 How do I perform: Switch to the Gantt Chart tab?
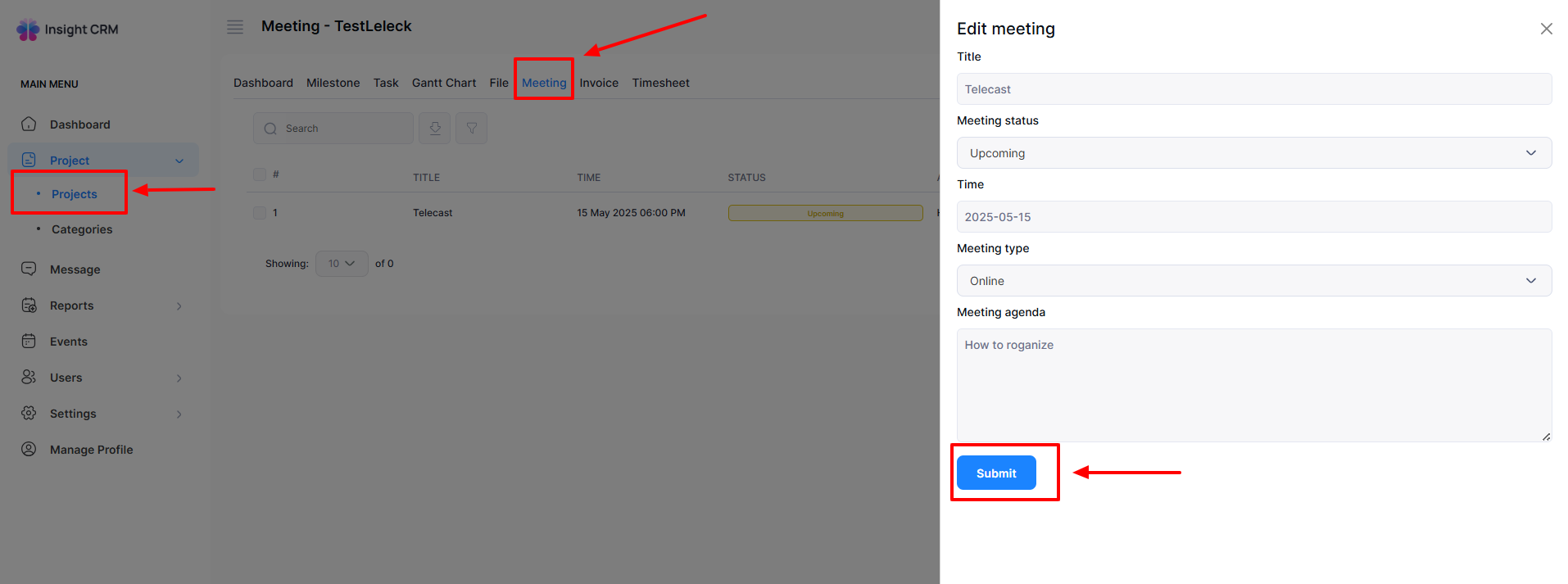[443, 83]
